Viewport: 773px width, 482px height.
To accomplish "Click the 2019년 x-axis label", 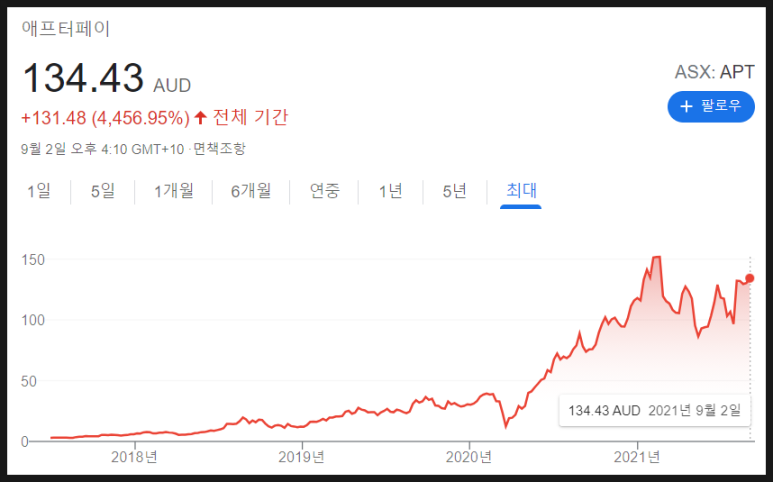I will pyautogui.click(x=301, y=457).
